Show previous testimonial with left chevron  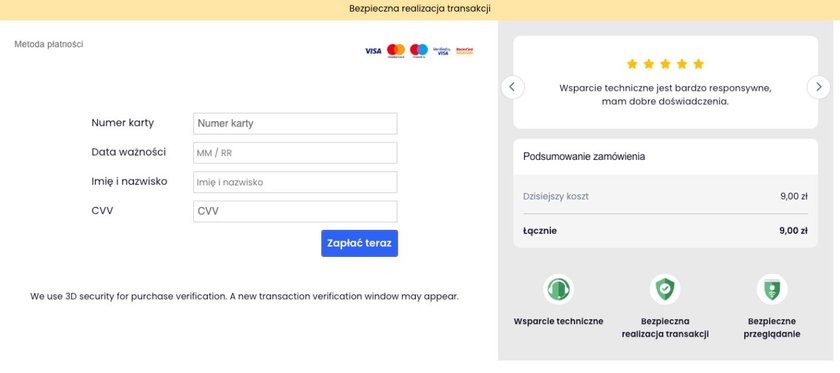pos(512,87)
